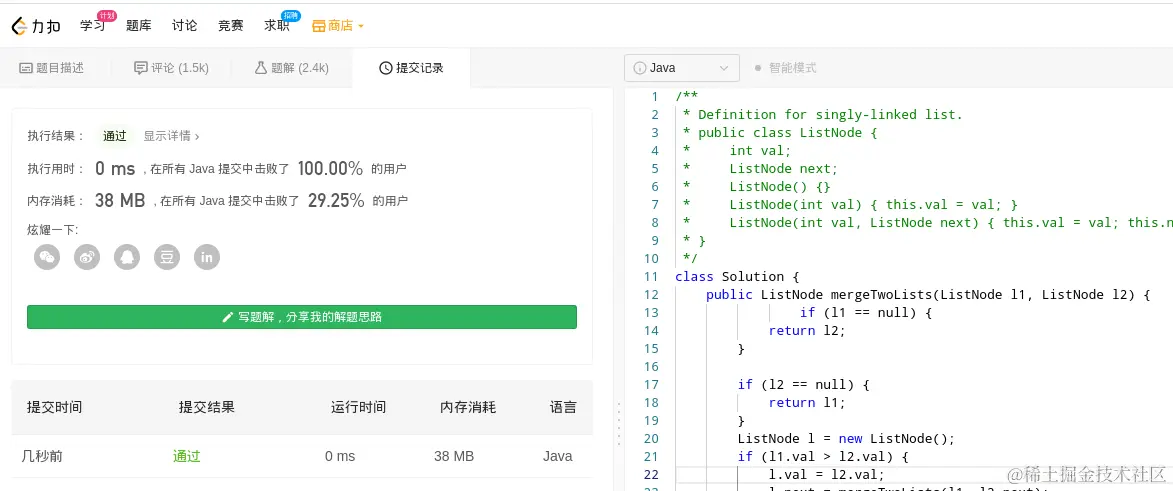1173x491 pixels.
Task: Switch to 题解 (2.4k) tab
Action: pos(292,68)
